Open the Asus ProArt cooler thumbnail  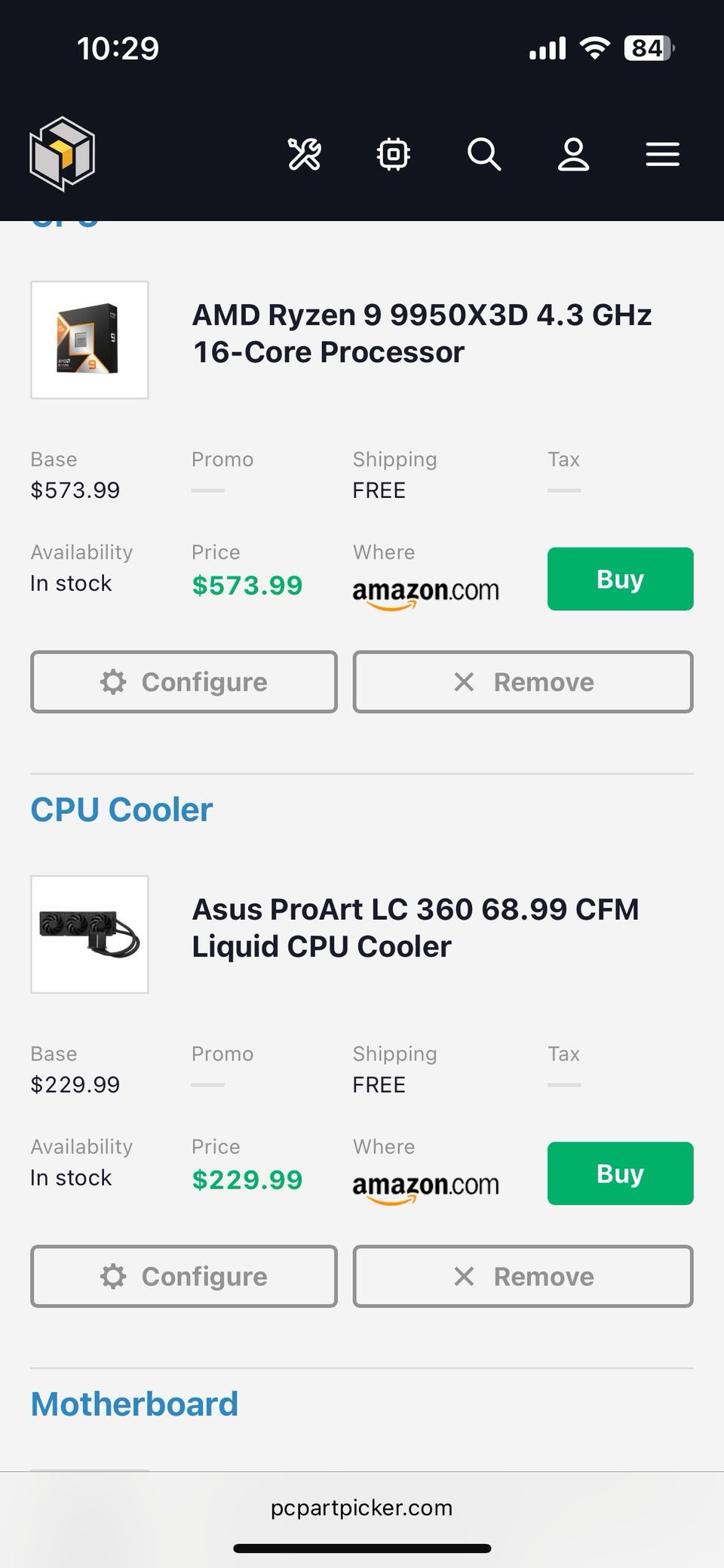pos(90,934)
